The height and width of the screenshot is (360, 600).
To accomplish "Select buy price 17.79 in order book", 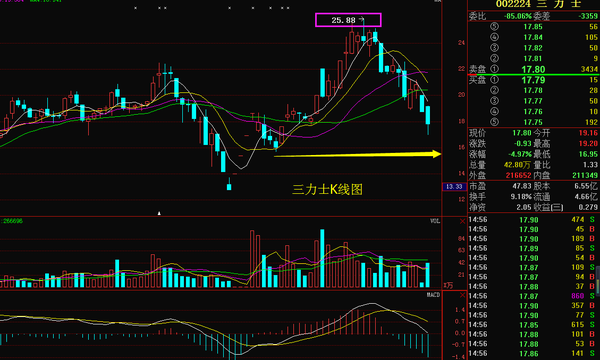I will 533,80.
